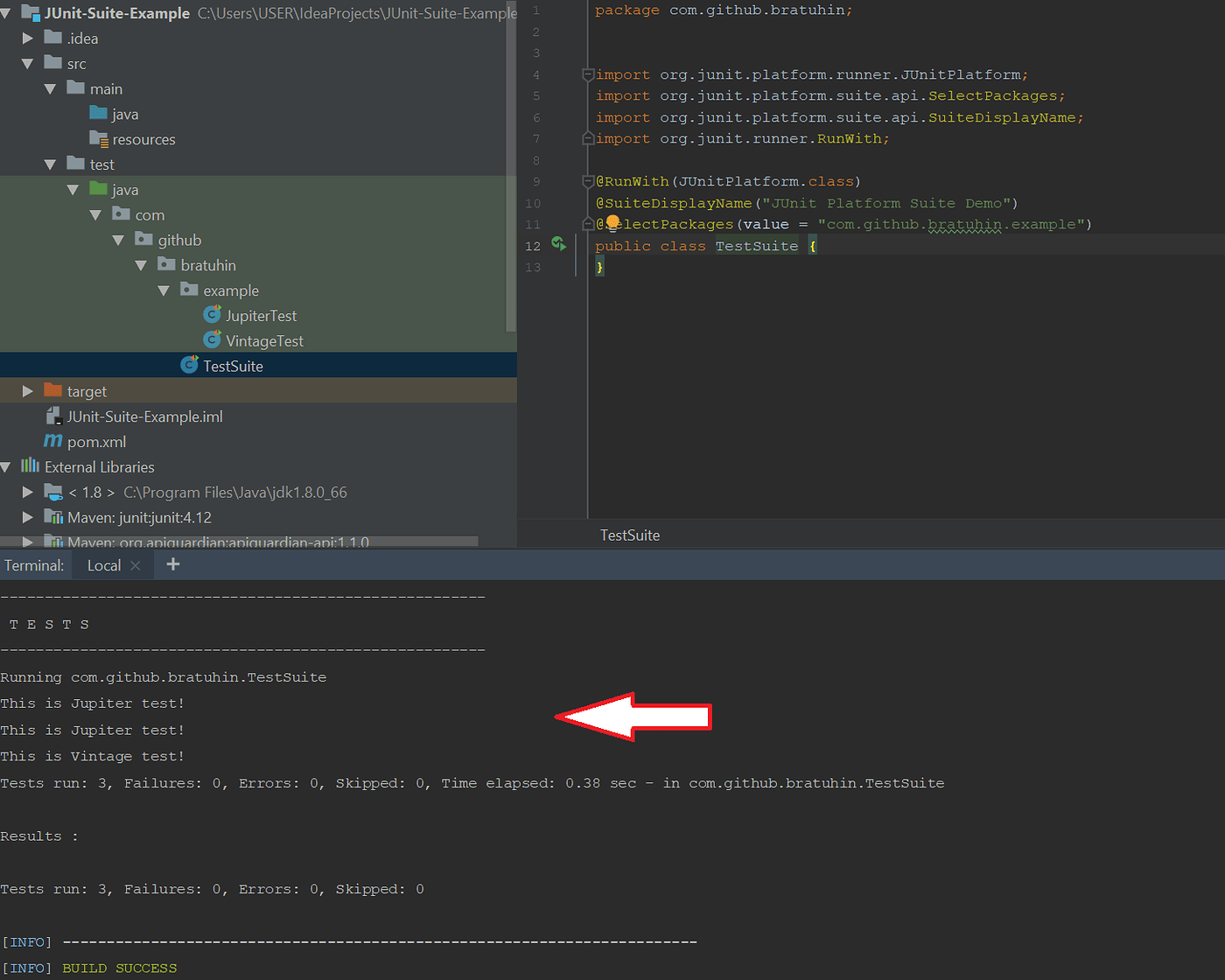Click the project panel horizontal scrollbar
The height and width of the screenshot is (980, 1225).
(239, 542)
